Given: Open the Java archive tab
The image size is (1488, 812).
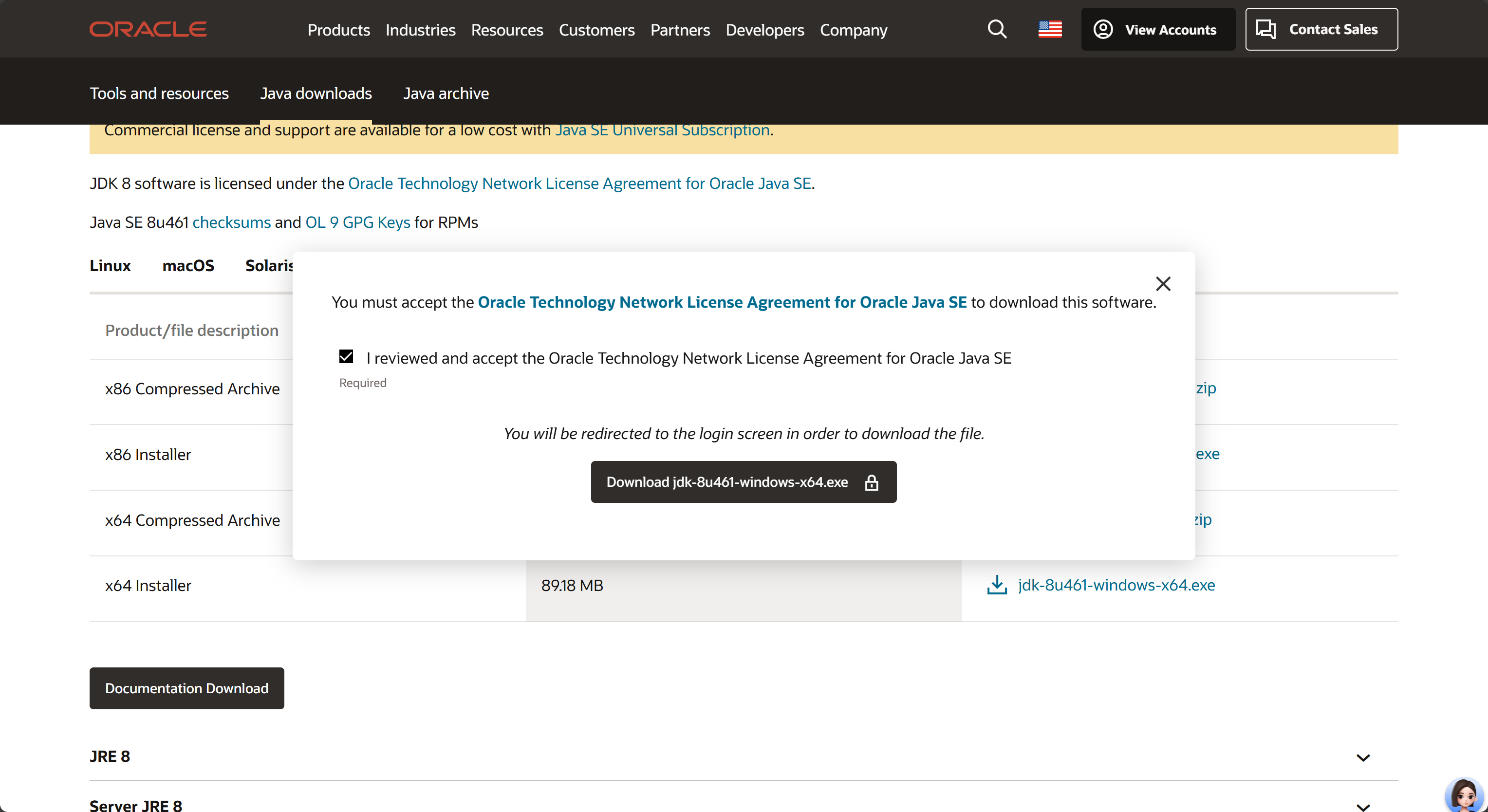Looking at the screenshot, I should point(446,93).
